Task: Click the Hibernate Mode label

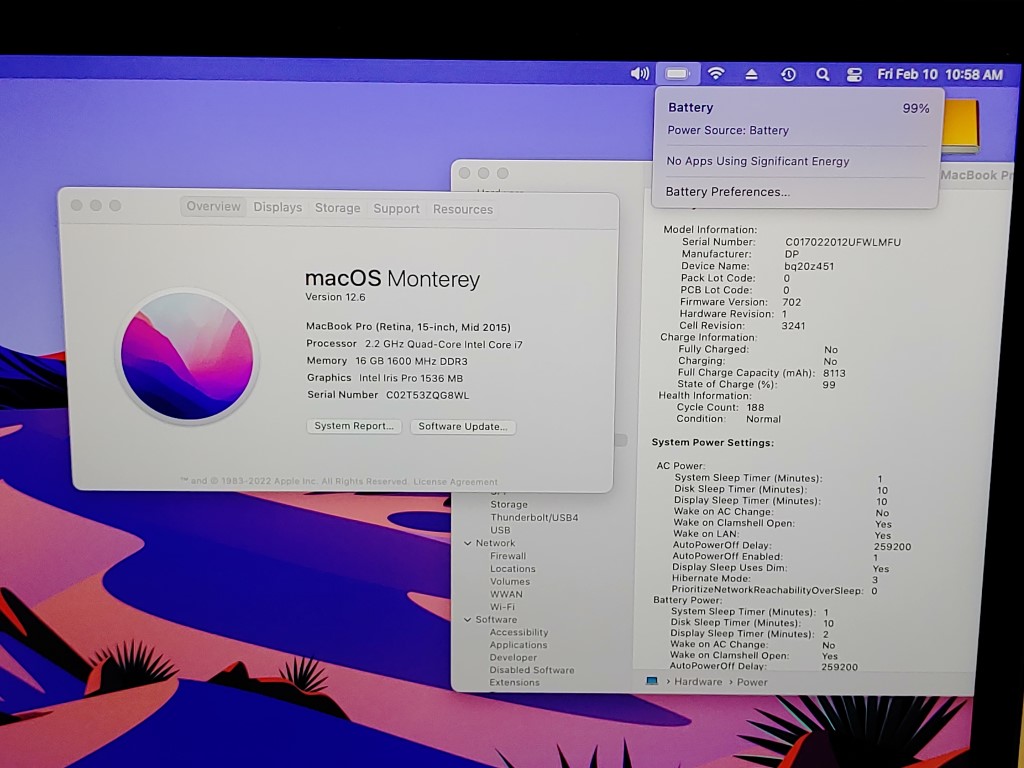Action: click(x=711, y=578)
